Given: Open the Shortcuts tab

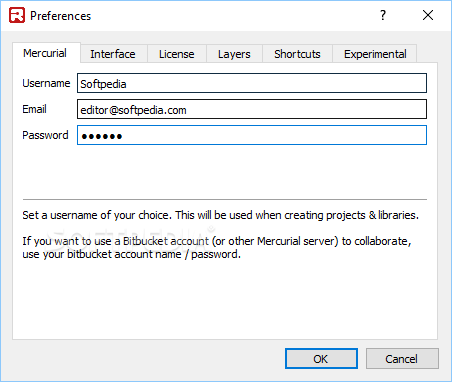Looking at the screenshot, I should point(297,54).
